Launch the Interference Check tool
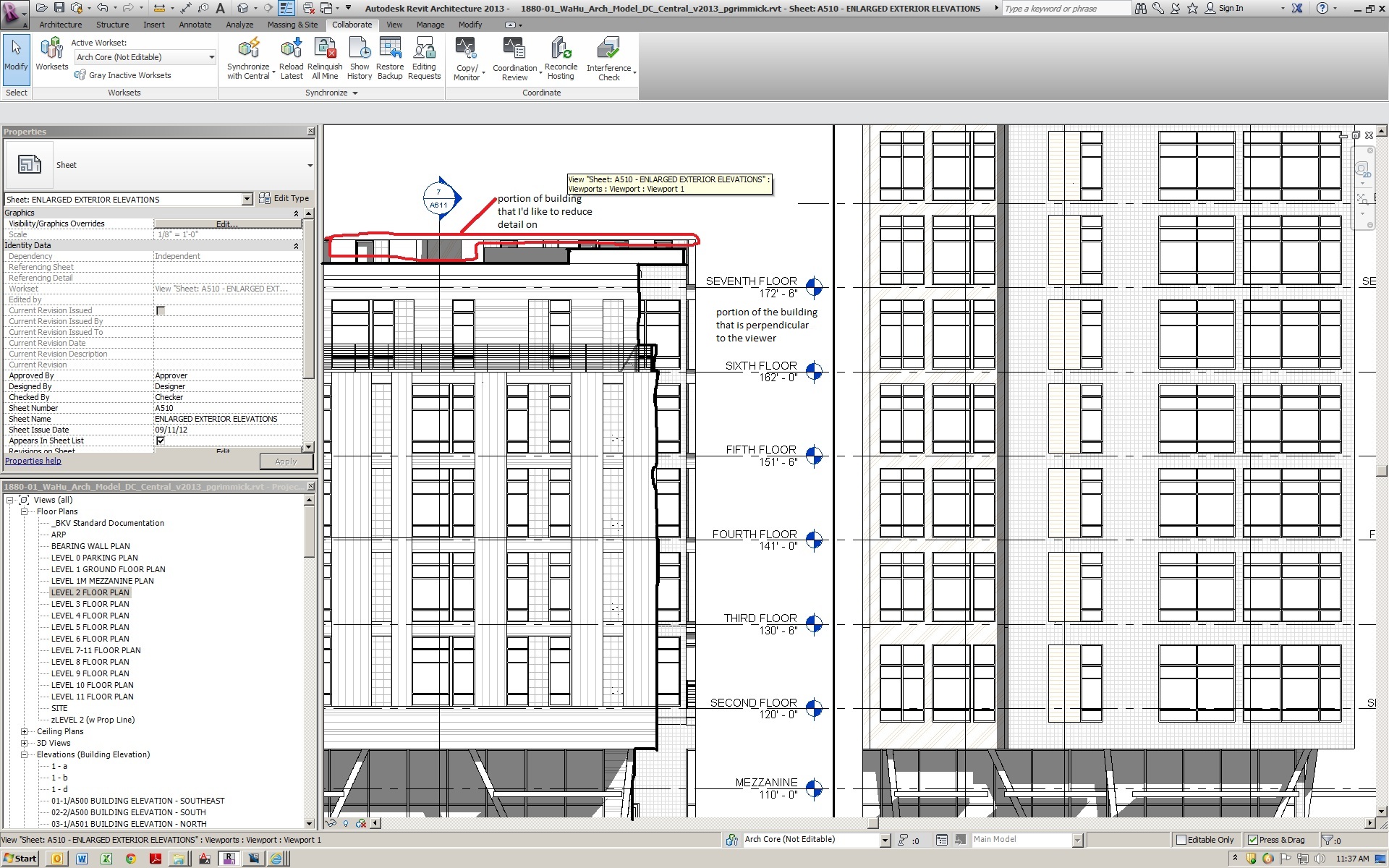This screenshot has width=1389, height=868. [608, 49]
